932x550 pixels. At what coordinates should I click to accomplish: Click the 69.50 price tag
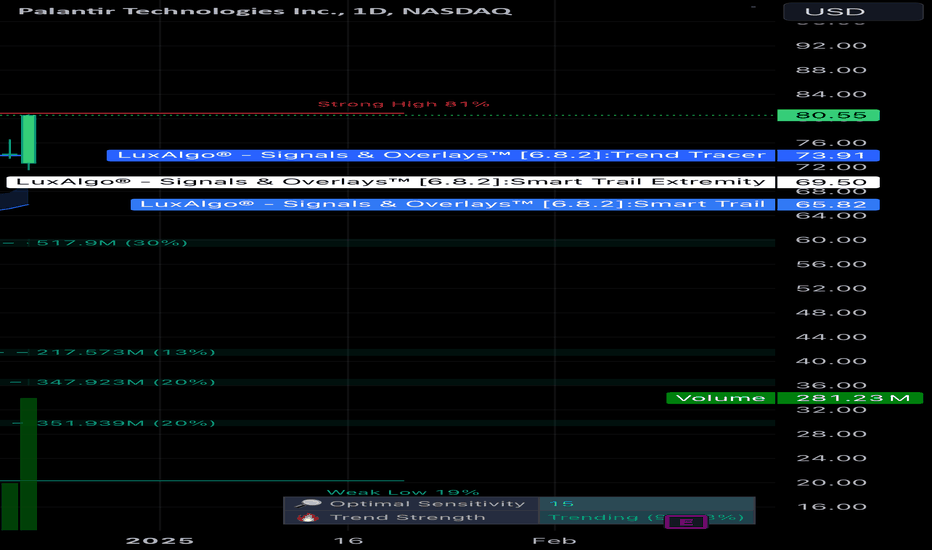pos(829,182)
